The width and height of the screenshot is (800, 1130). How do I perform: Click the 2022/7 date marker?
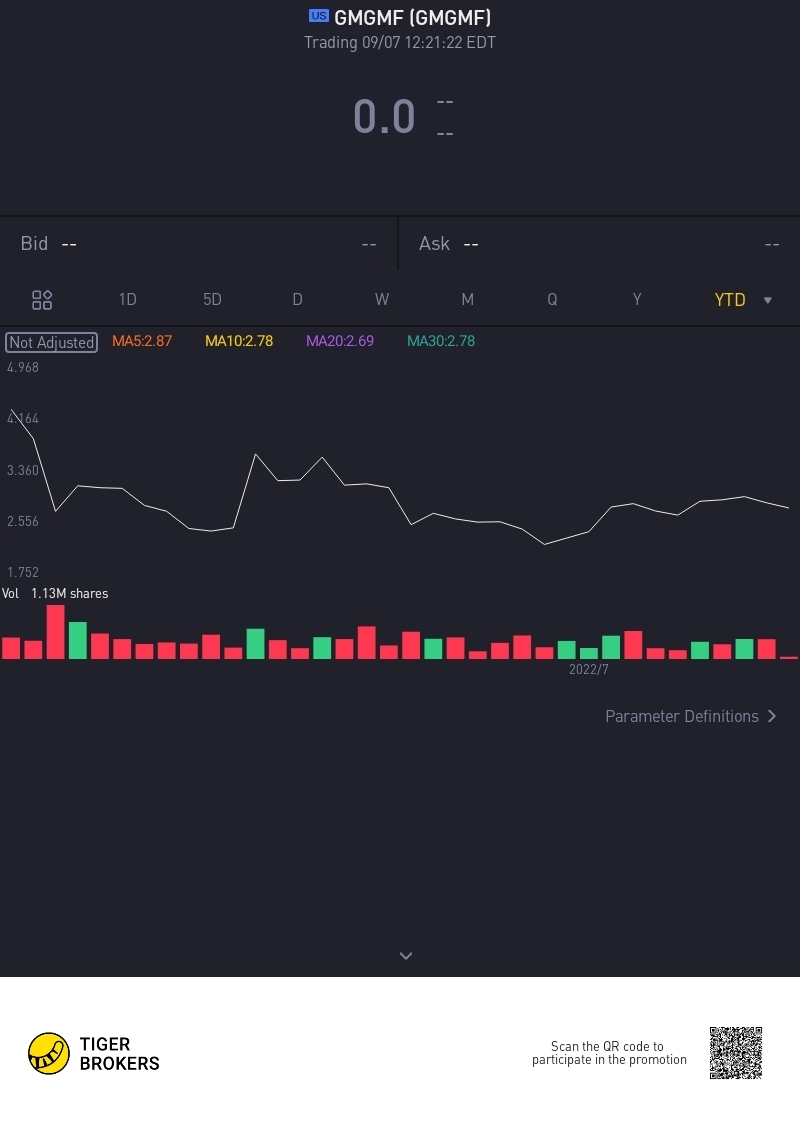point(589,669)
